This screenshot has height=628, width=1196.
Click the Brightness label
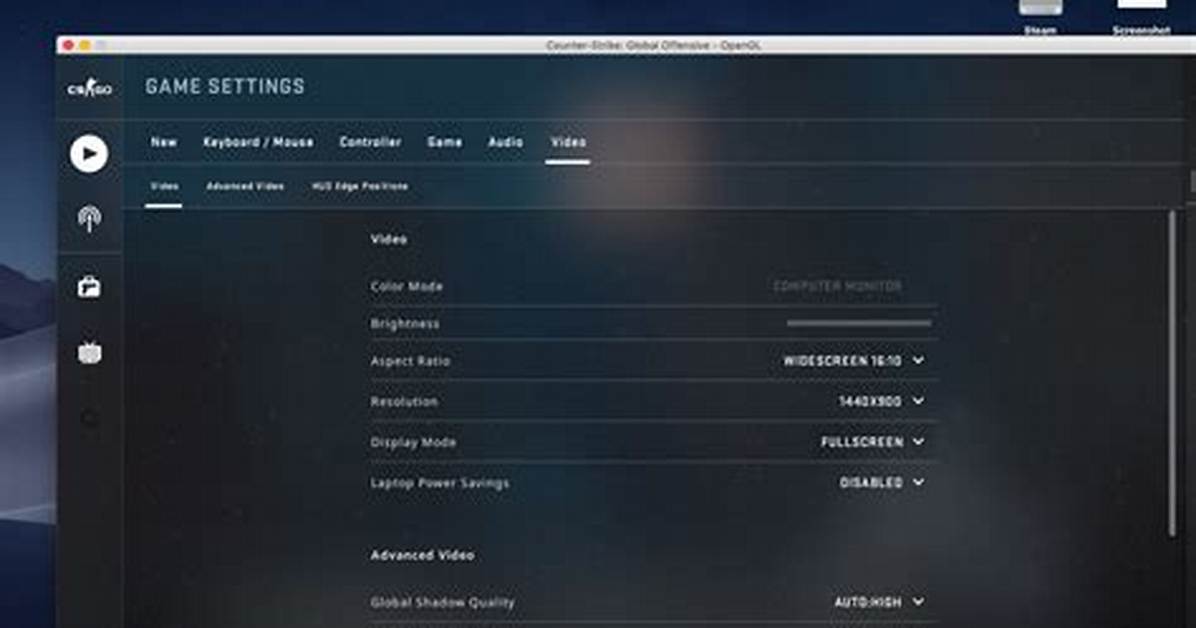coord(404,324)
